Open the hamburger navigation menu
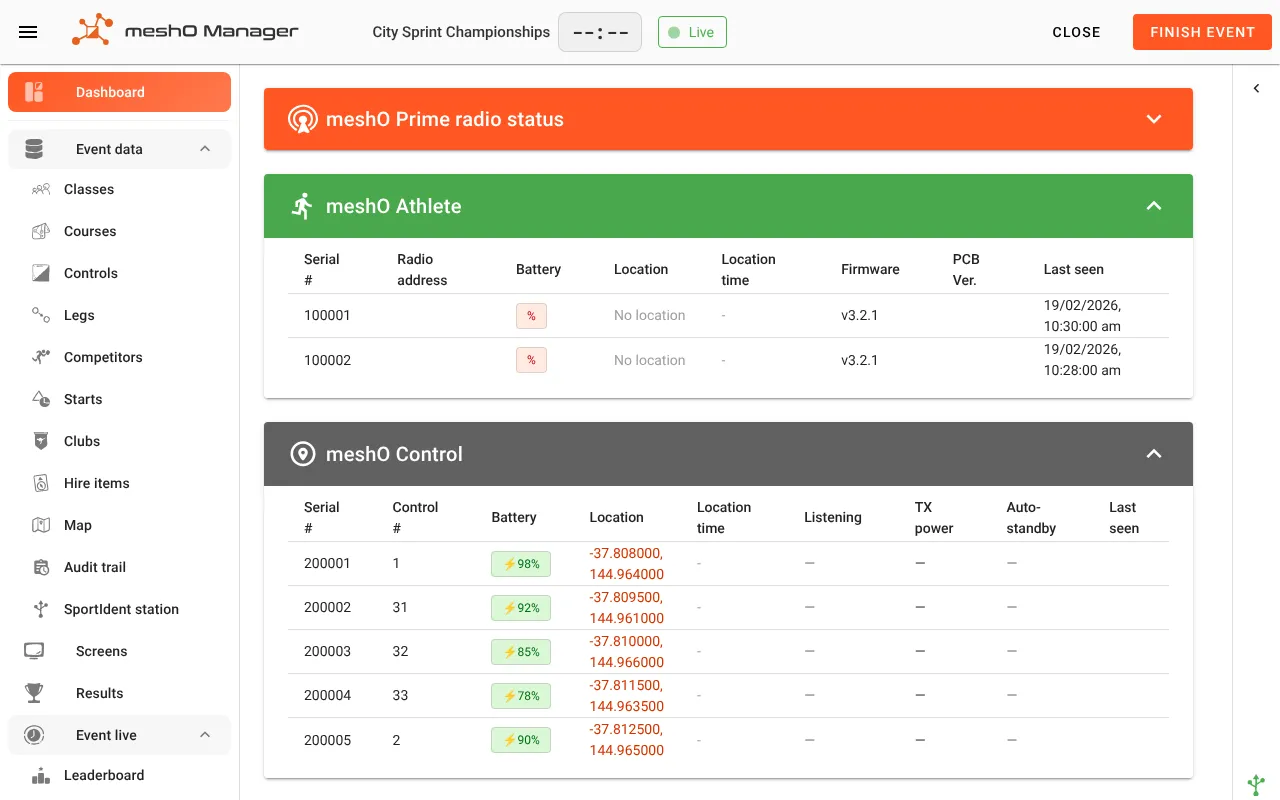Viewport: 1280px width, 800px height. [28, 32]
